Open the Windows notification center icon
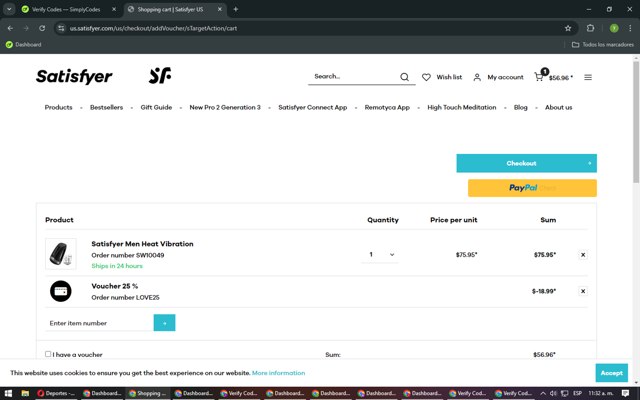This screenshot has height=400, width=640. (625, 393)
